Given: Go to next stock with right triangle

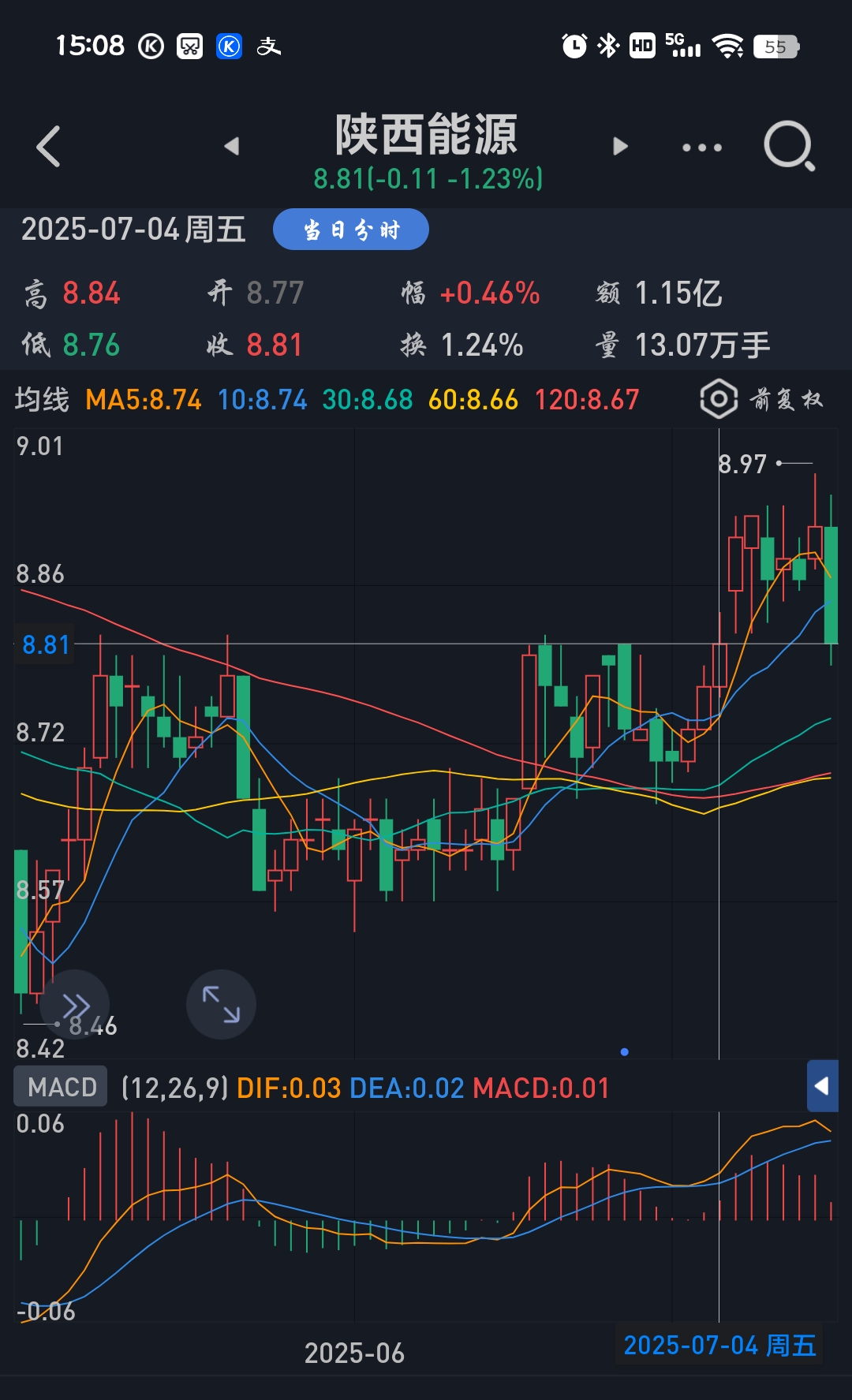Looking at the screenshot, I should [621, 146].
